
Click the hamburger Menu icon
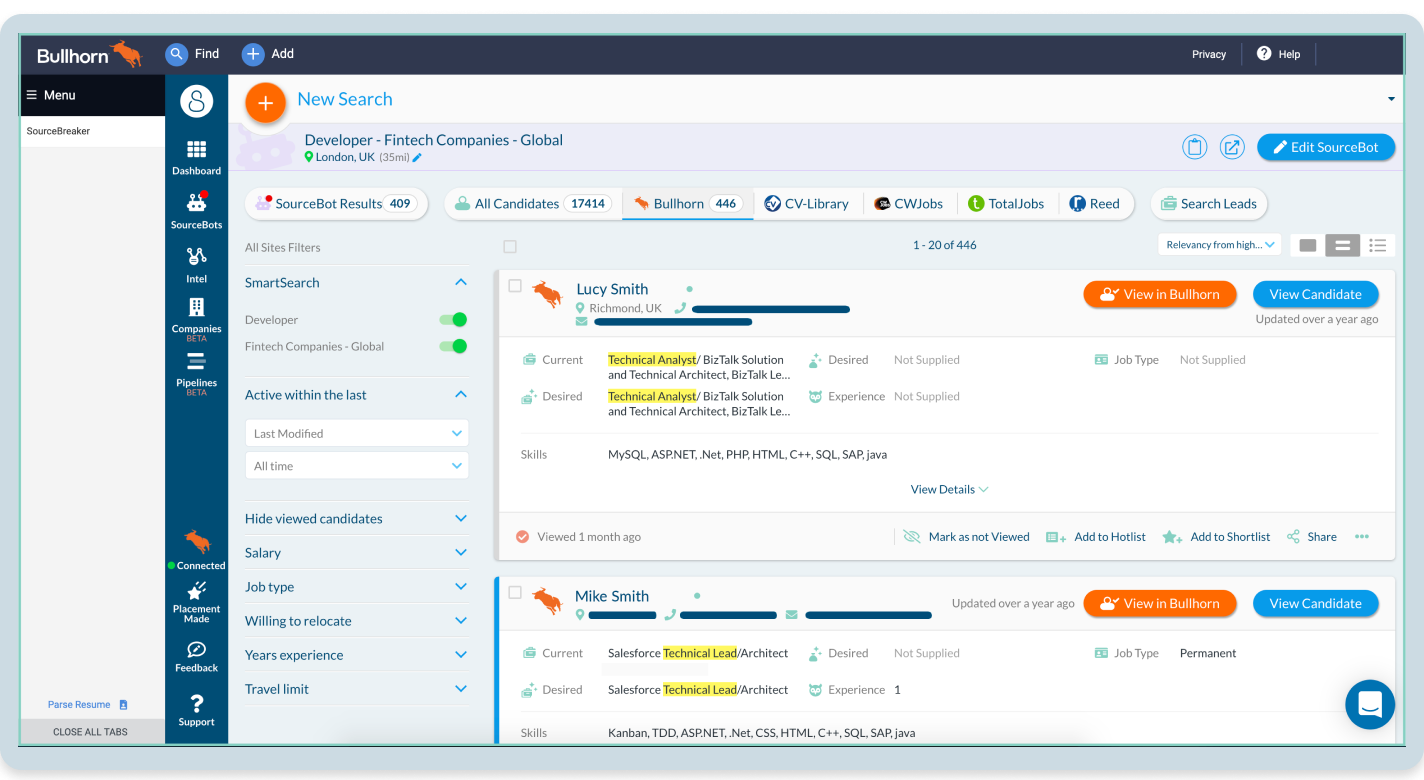(32, 95)
